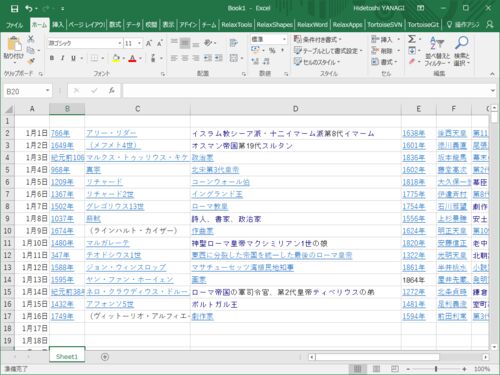Click the 1367年 link in row 7
Image resolution: width=500 pixels, height=375 pixels.
(62, 194)
